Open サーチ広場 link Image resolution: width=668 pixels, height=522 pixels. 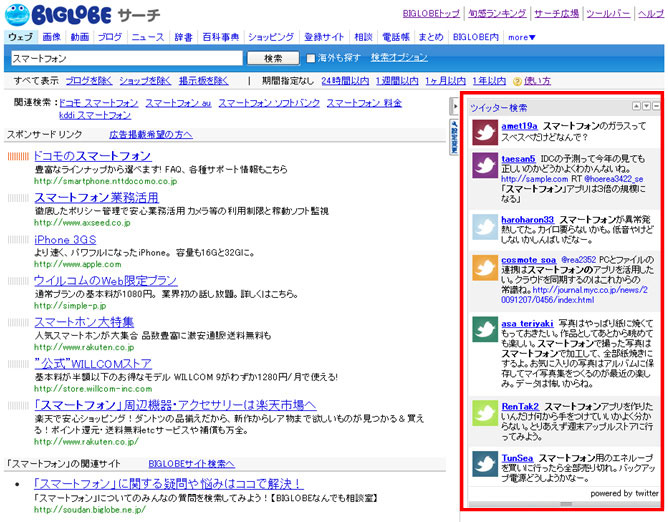[x=556, y=14]
